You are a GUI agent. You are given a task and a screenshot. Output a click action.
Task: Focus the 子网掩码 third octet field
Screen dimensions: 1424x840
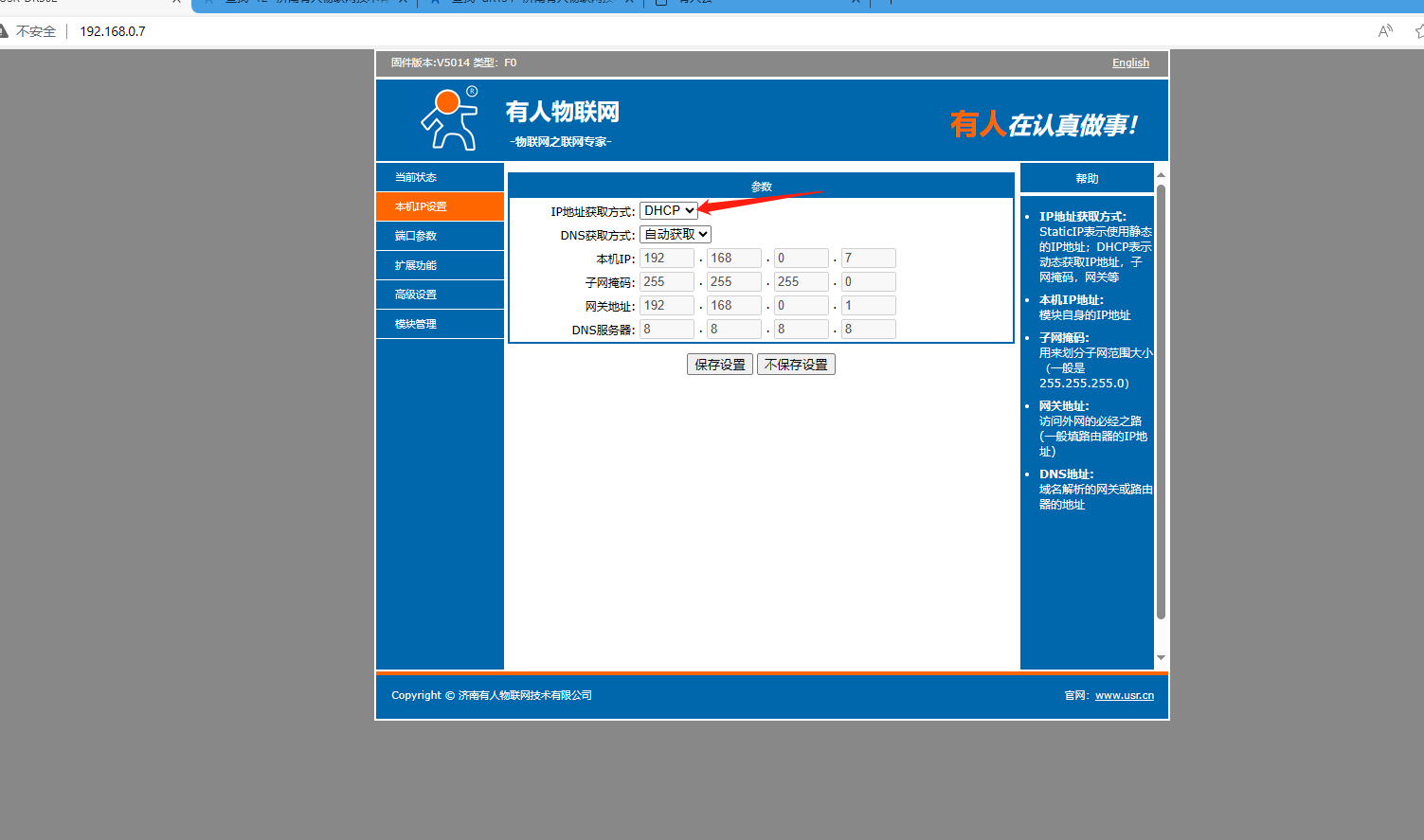pyautogui.click(x=802, y=281)
